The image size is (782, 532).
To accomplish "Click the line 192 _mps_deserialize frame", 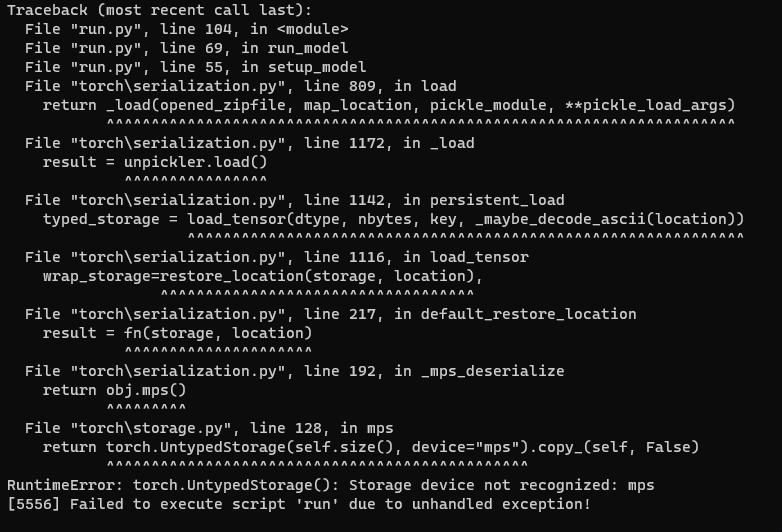I will pos(294,371).
